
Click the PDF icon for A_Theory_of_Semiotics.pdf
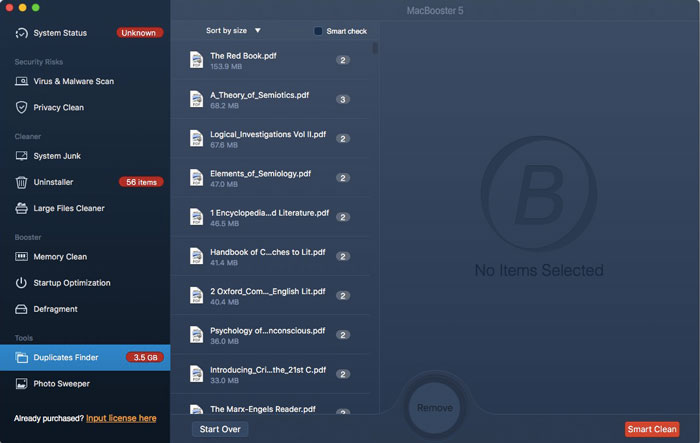[196, 99]
